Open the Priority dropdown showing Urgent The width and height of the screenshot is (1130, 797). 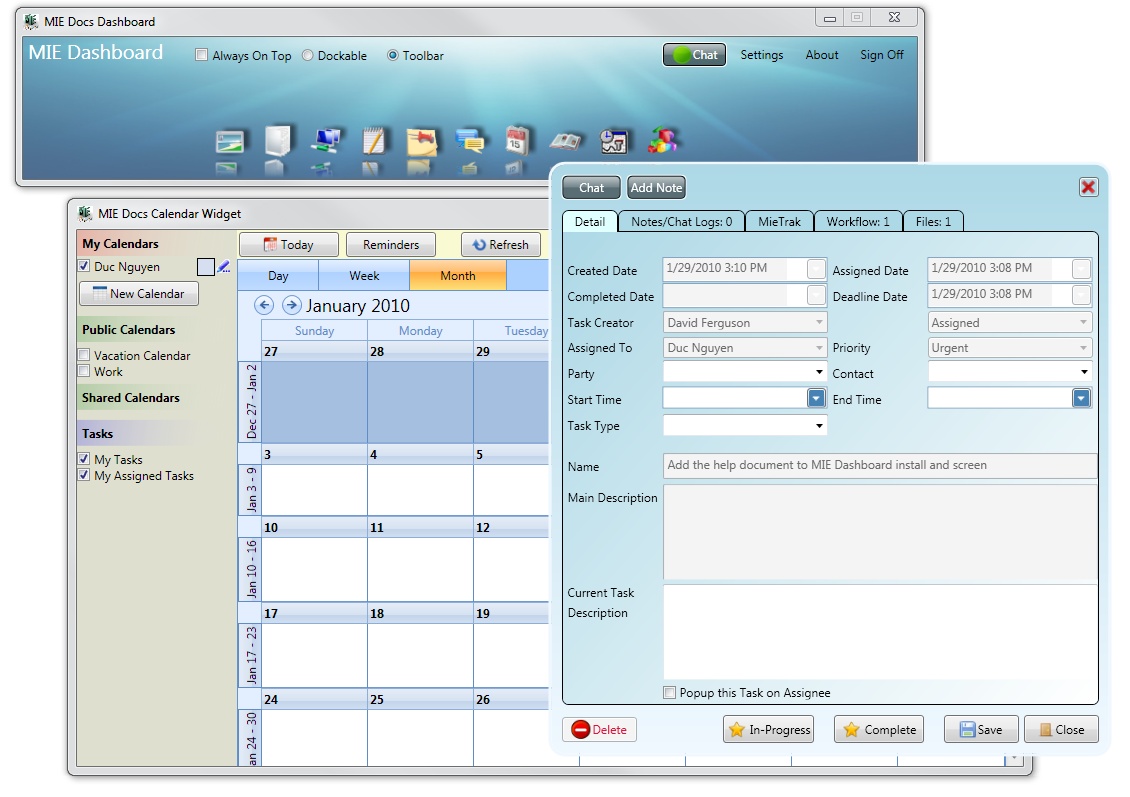click(x=1010, y=347)
